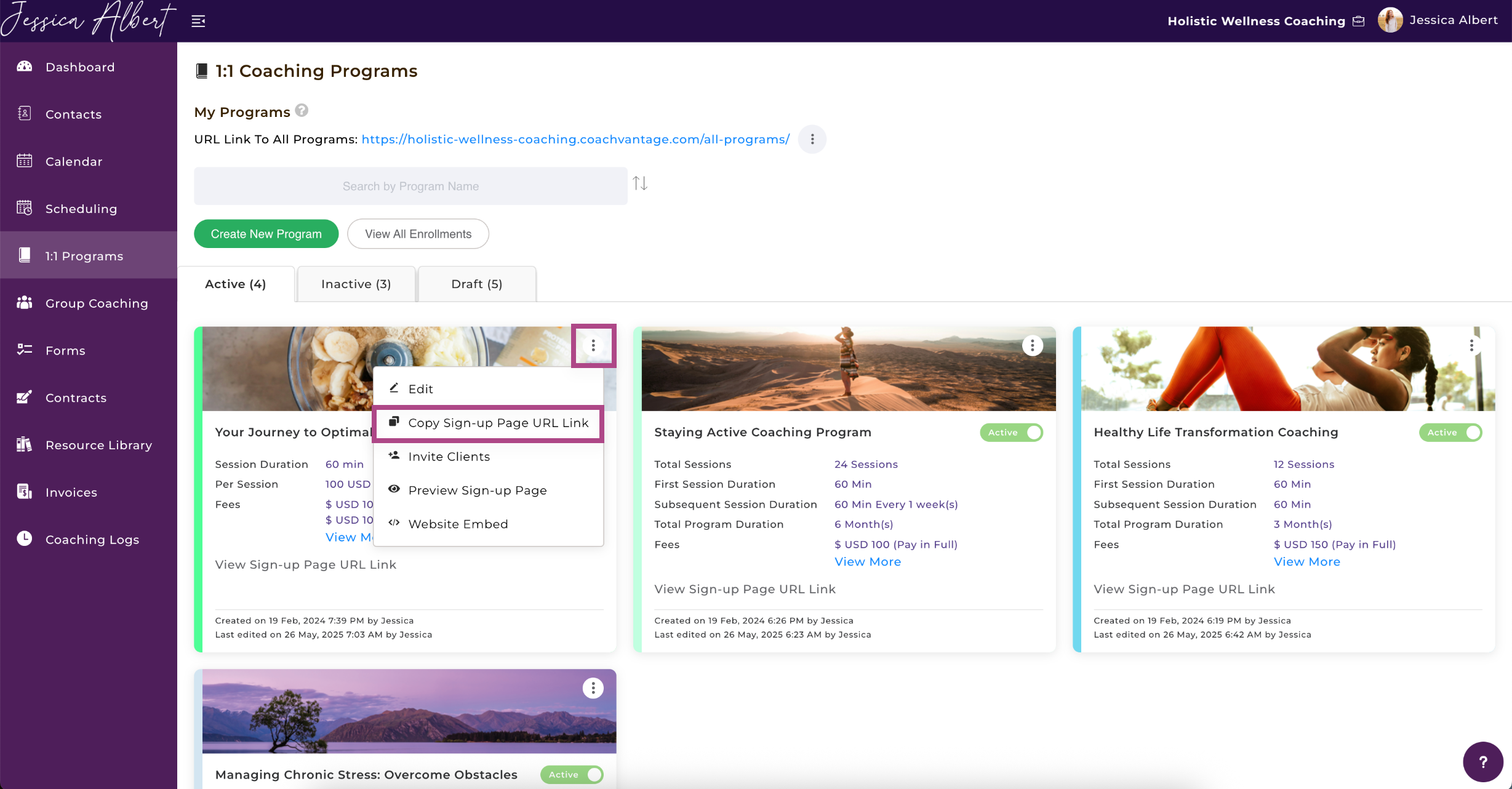Select Edit from the program menu
The width and height of the screenshot is (1512, 789).
point(489,389)
